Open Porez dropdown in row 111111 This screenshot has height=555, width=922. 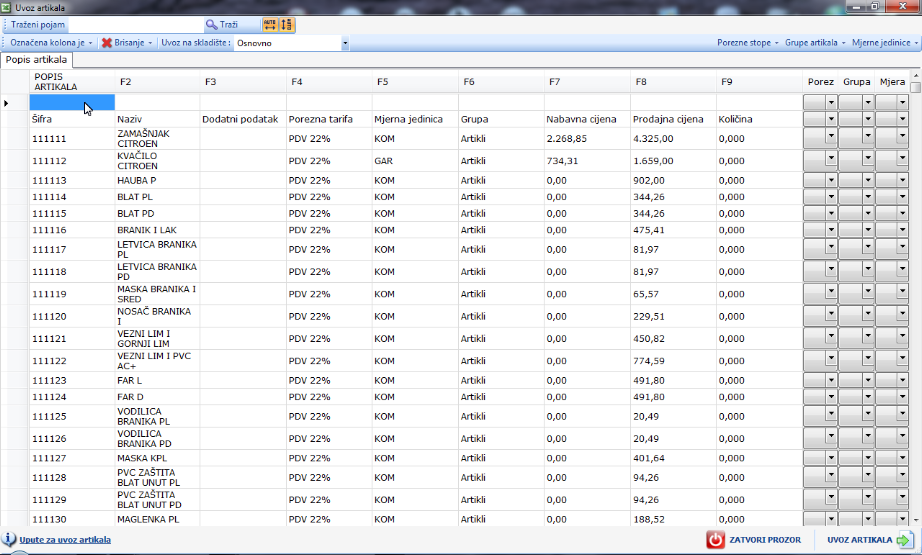pos(831,136)
